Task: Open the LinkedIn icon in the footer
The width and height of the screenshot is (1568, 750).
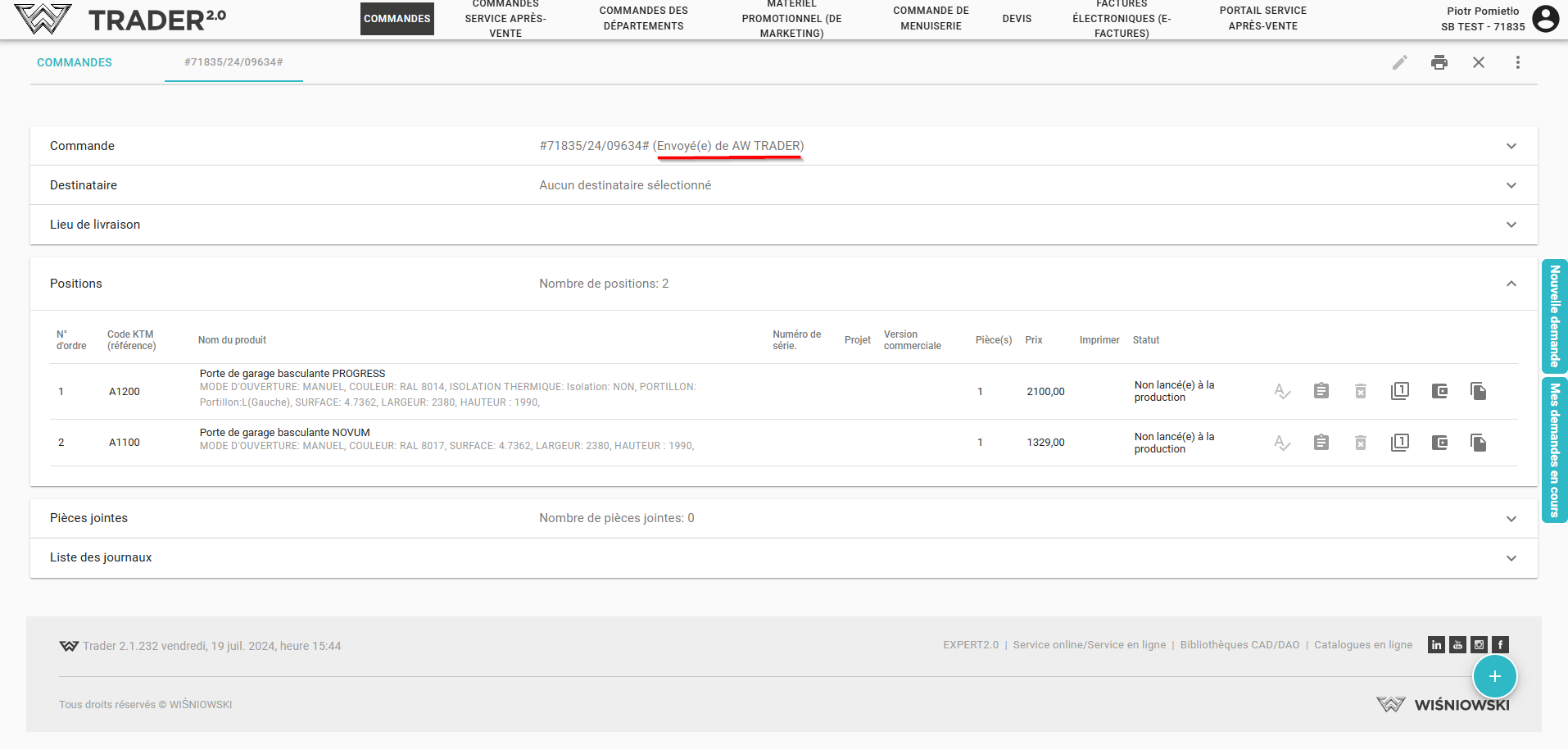Action: [1436, 645]
